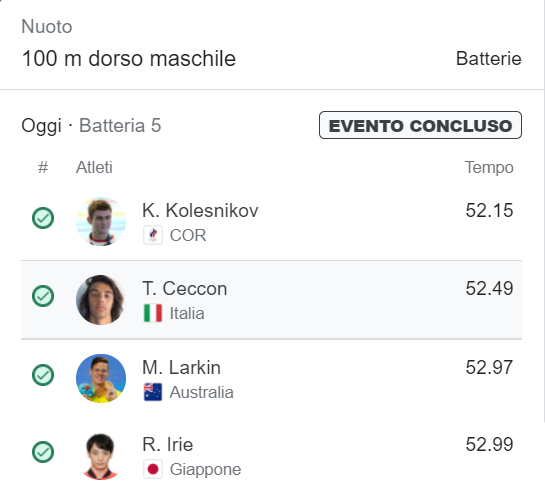545x493 pixels.
Task: Open R. Irie's profile photo
Action: click(x=101, y=456)
